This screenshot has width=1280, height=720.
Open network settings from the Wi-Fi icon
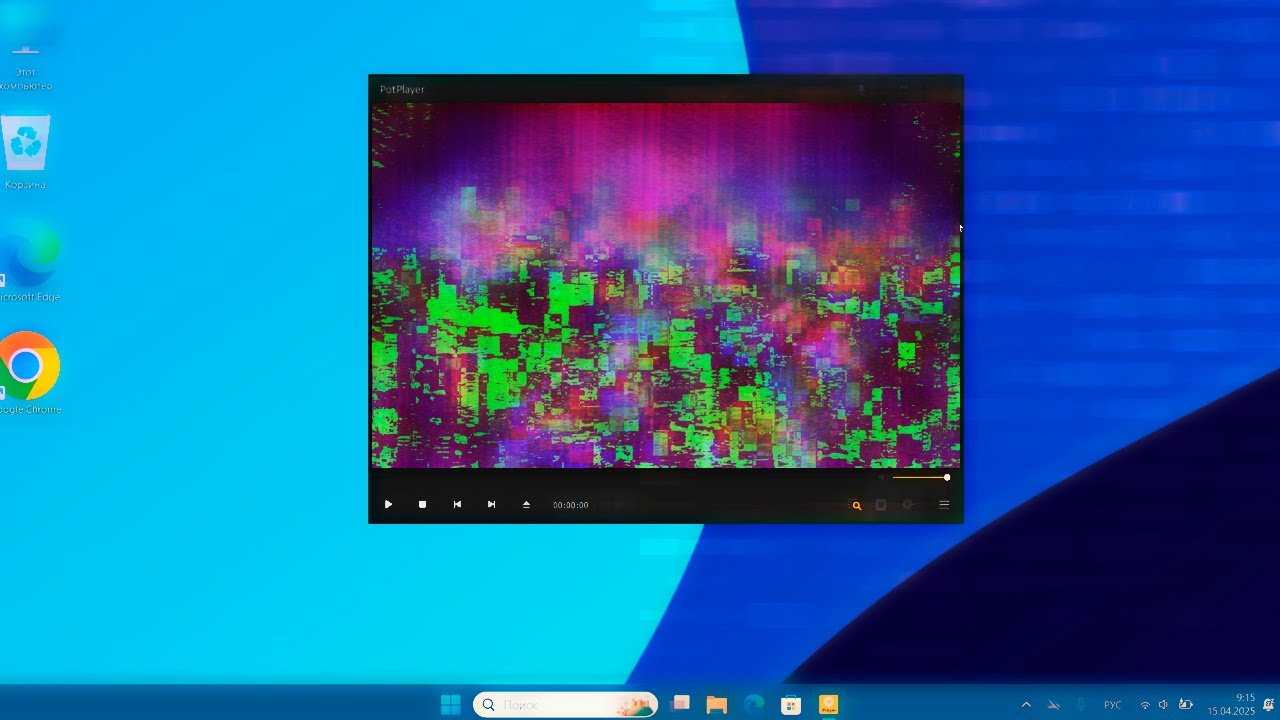[x=1145, y=705]
